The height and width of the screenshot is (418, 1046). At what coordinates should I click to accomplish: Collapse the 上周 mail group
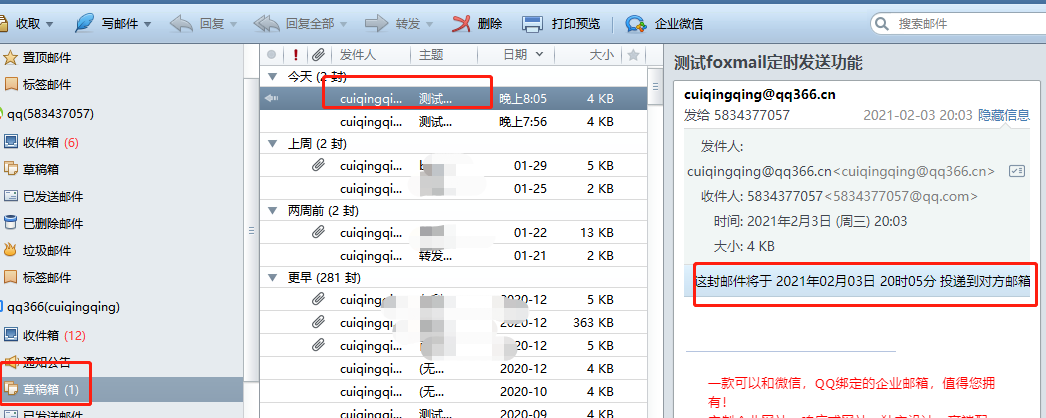[x=273, y=143]
